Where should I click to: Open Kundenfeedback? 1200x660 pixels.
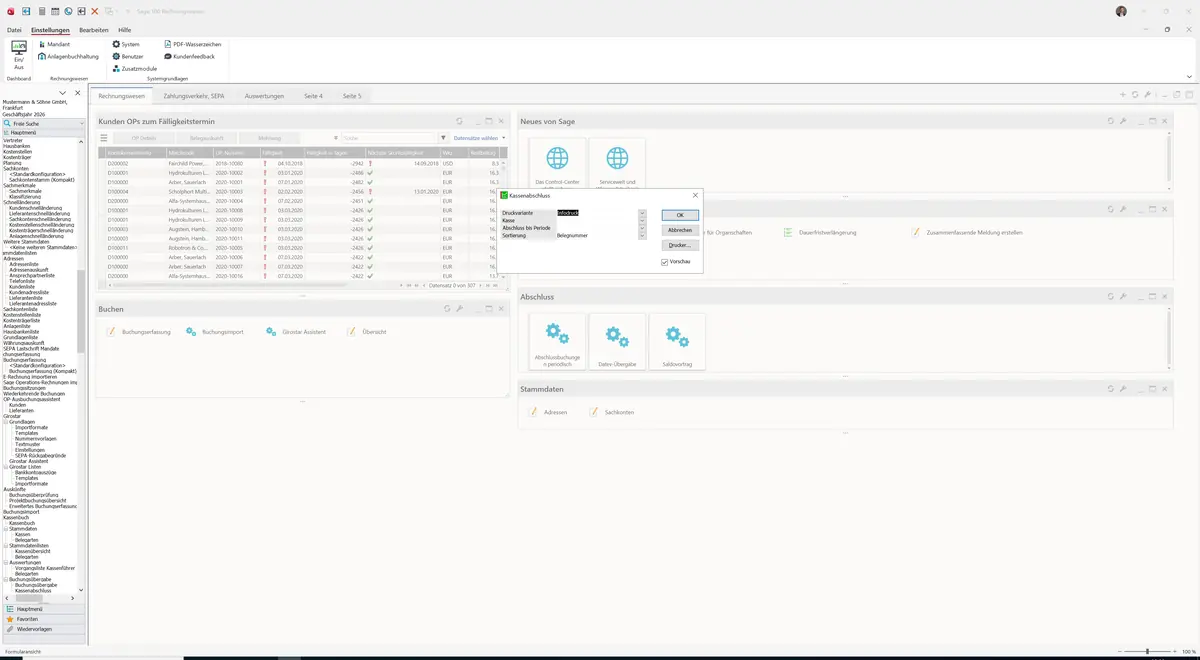coord(189,56)
